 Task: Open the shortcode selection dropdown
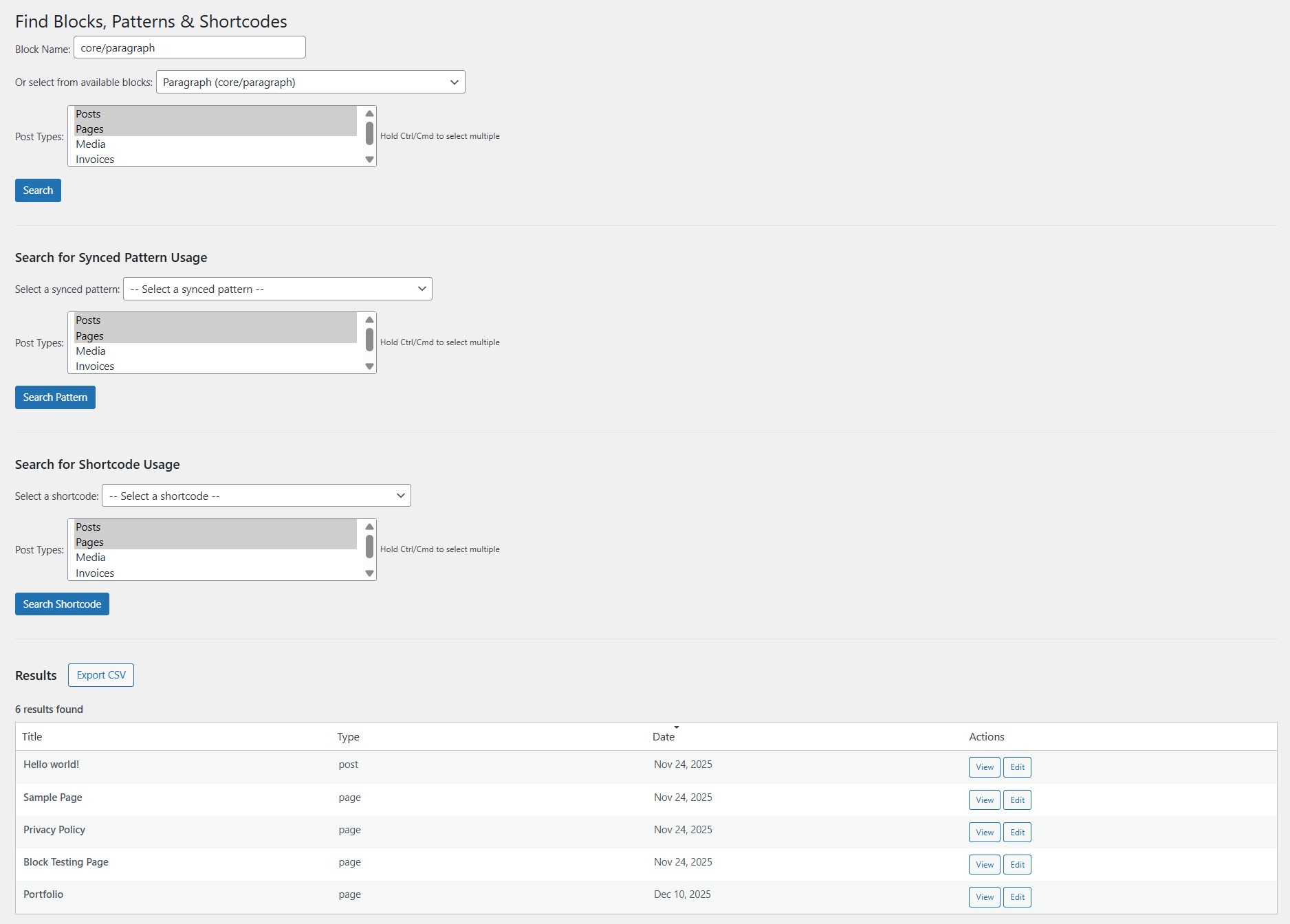(256, 496)
